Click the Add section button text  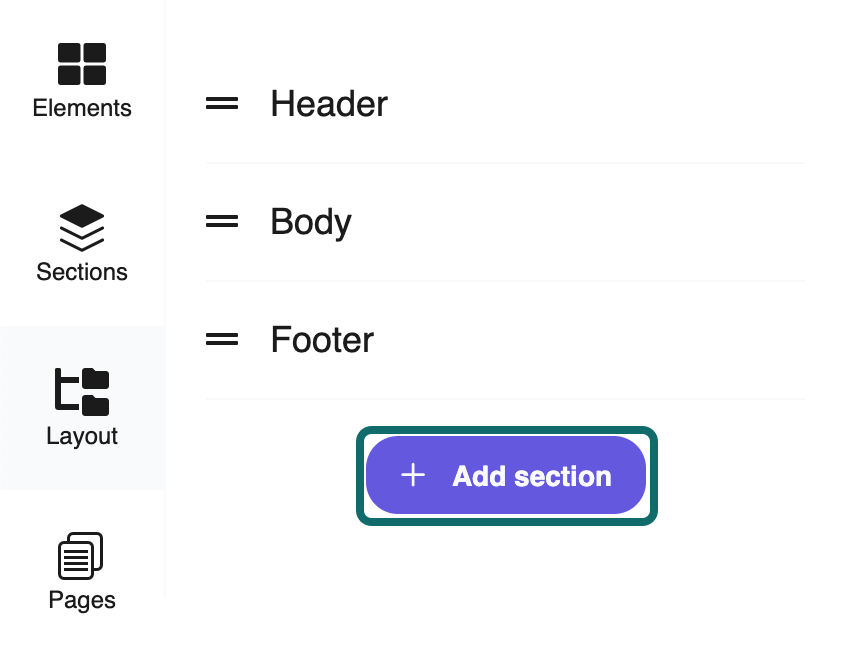pos(531,476)
